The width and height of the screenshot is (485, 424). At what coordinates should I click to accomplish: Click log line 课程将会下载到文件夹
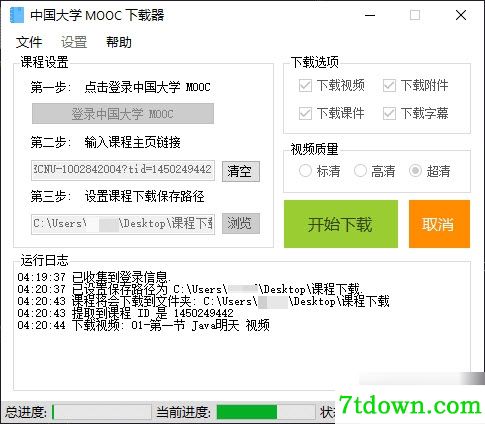[x=203, y=301]
